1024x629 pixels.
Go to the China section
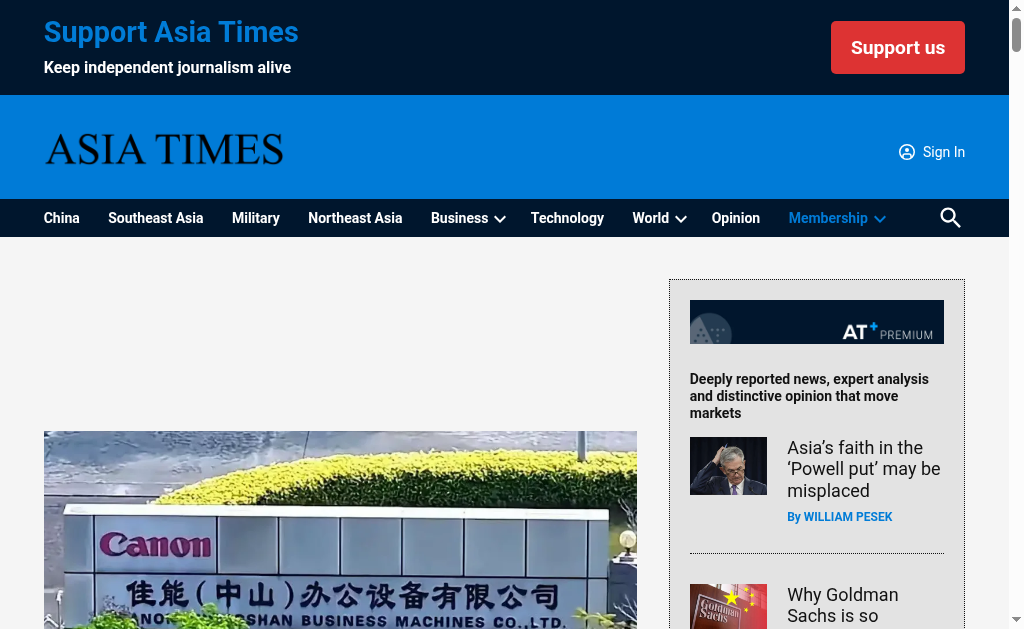point(61,218)
